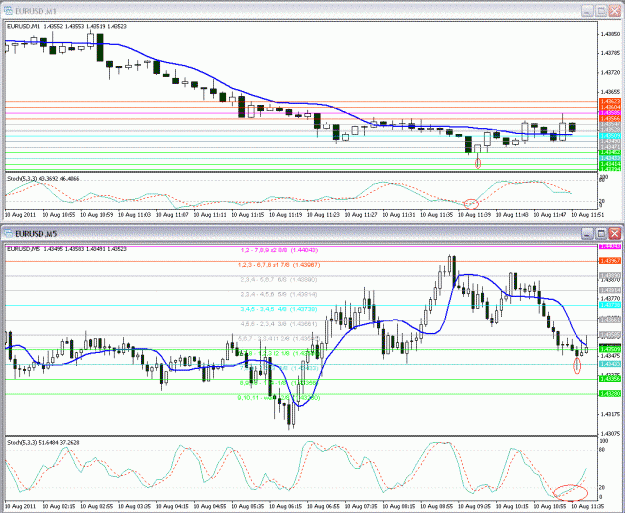The height and width of the screenshot is (513, 625).
Task: Select the EURUSD,M5 OHLC info line in chart
Action: click(67, 249)
